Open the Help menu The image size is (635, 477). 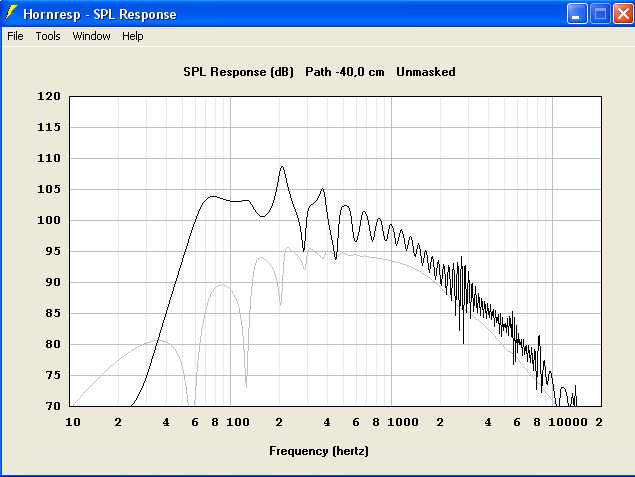(x=133, y=36)
